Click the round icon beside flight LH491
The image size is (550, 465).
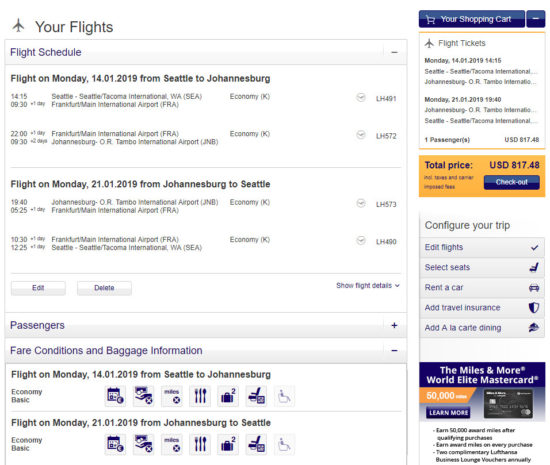click(361, 97)
